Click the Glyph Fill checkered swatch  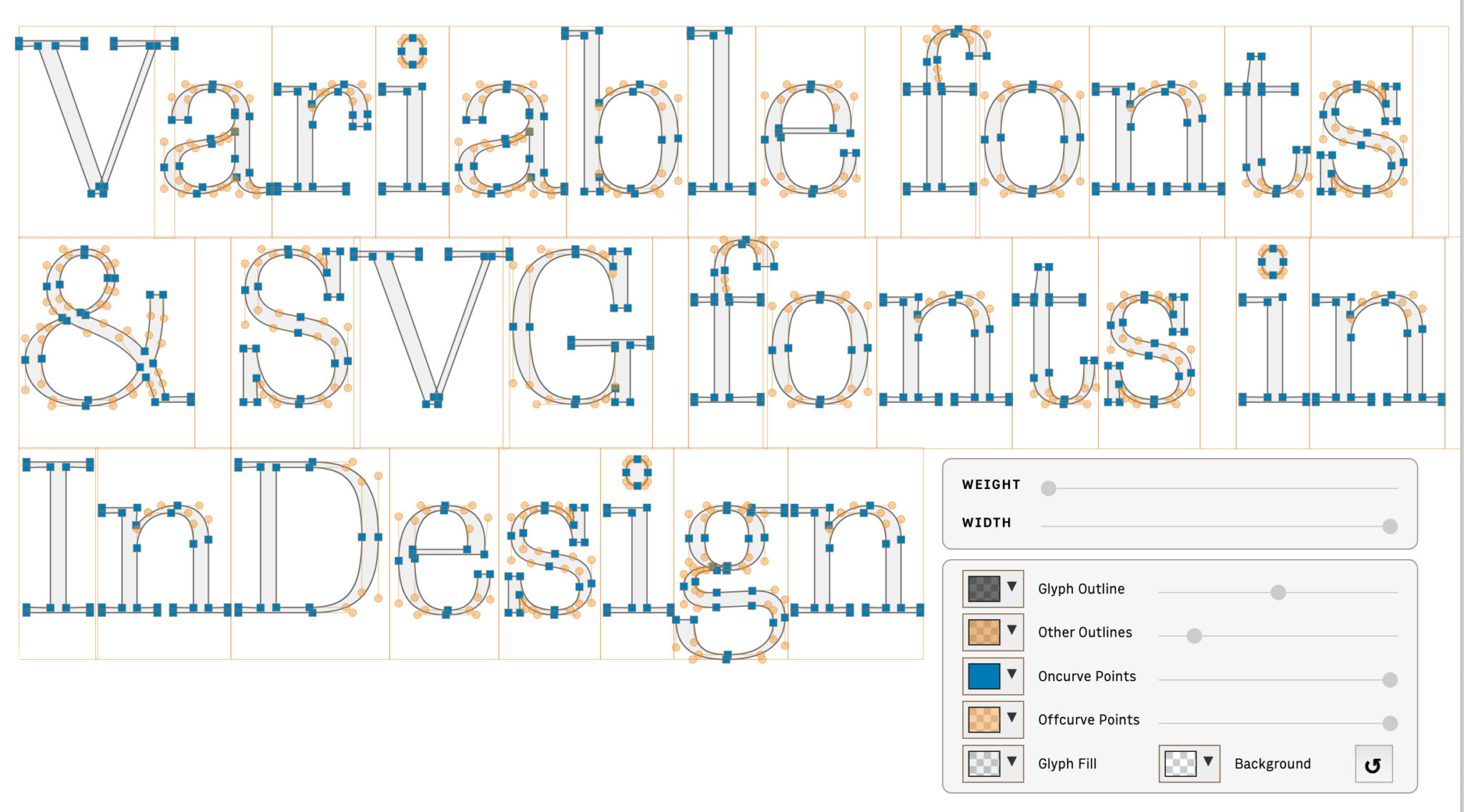point(984,763)
